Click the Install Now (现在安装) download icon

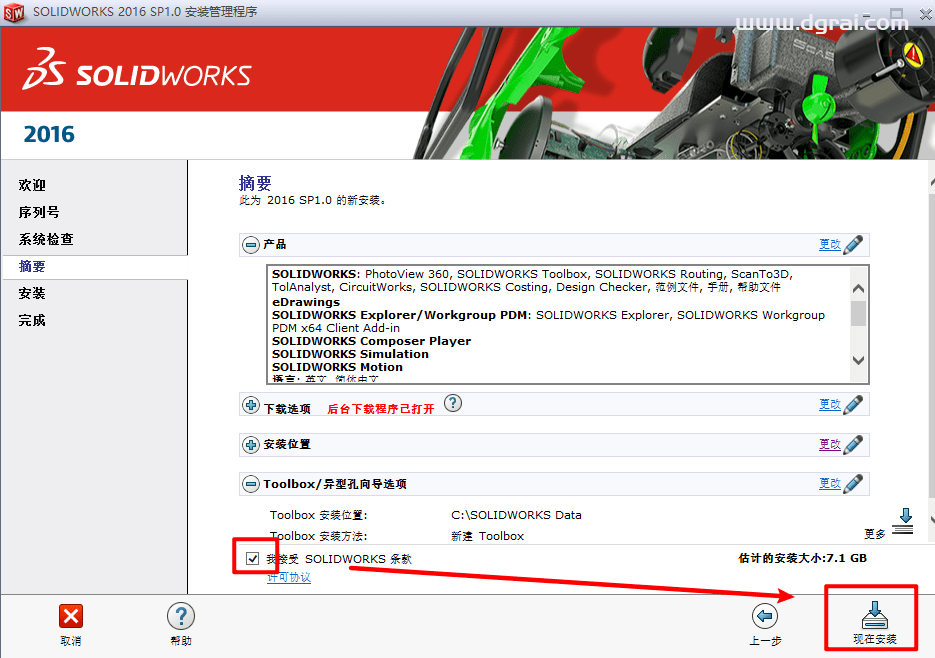874,616
